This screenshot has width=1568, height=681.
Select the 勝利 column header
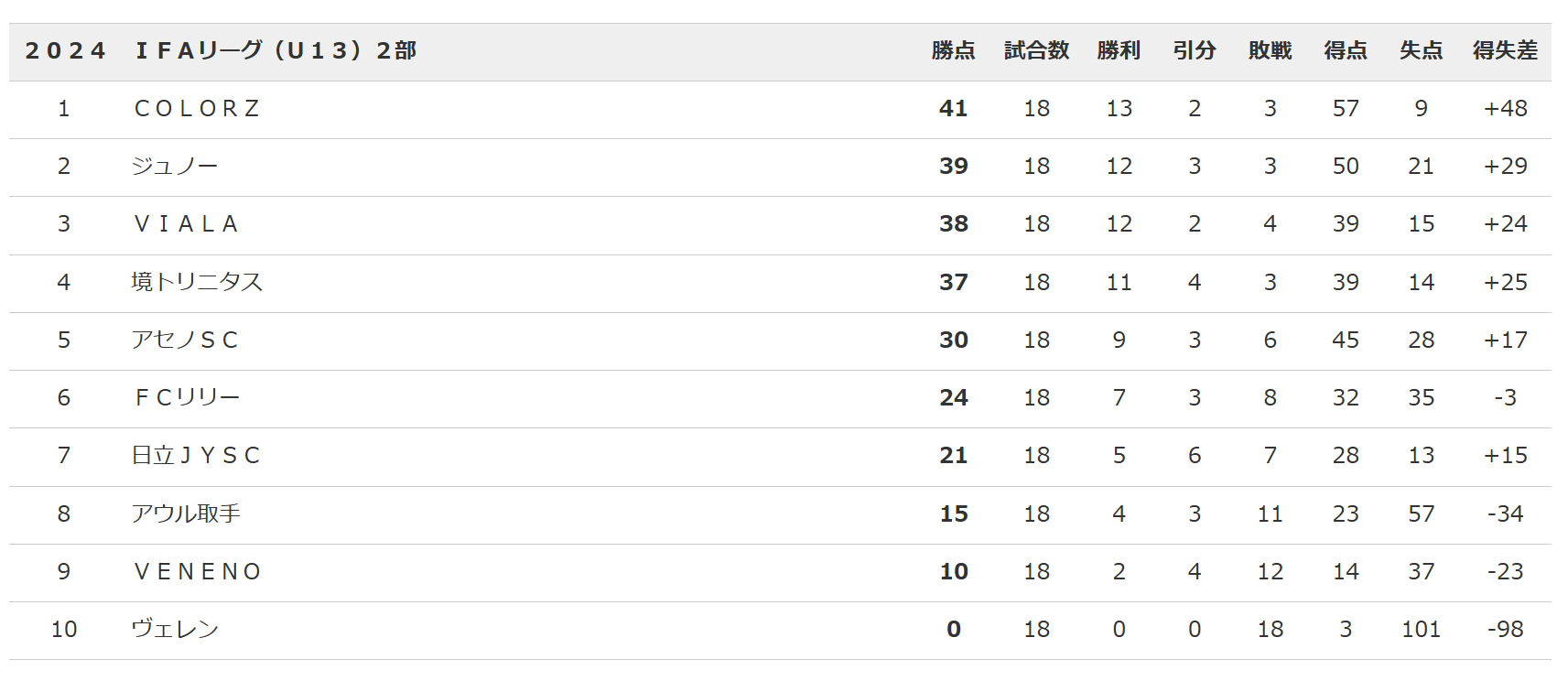coord(1119,50)
